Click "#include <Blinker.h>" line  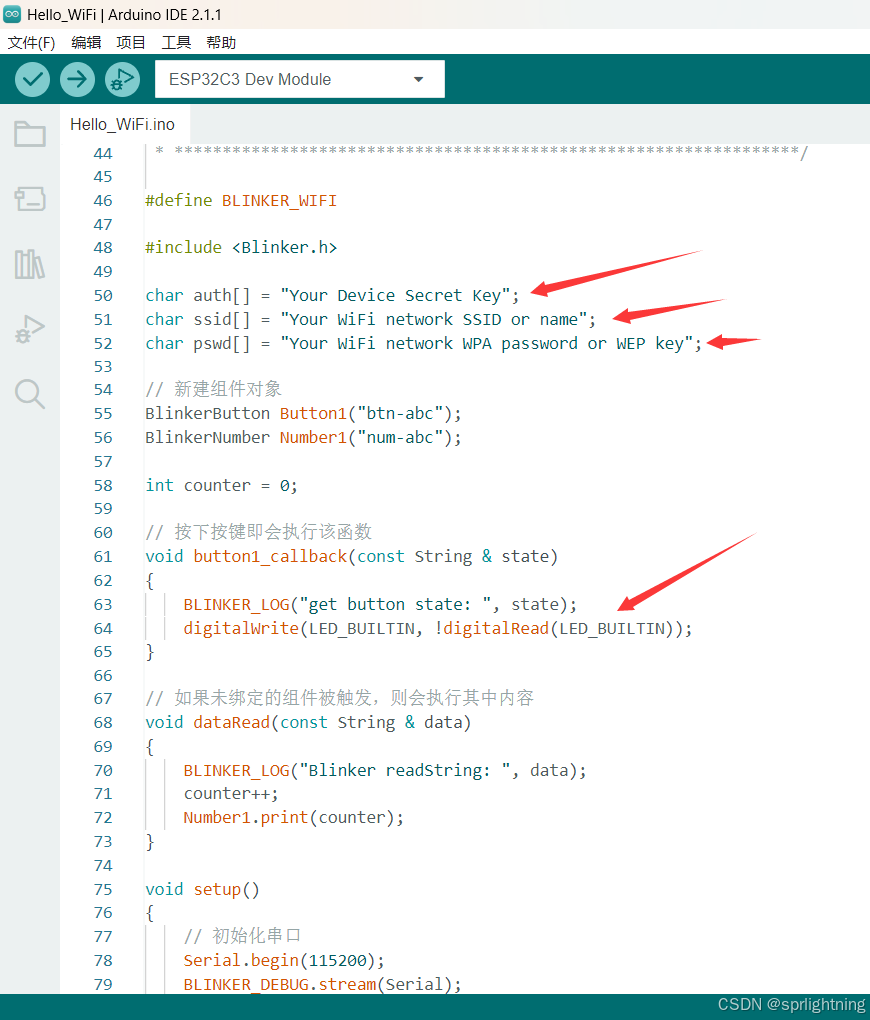(x=241, y=248)
